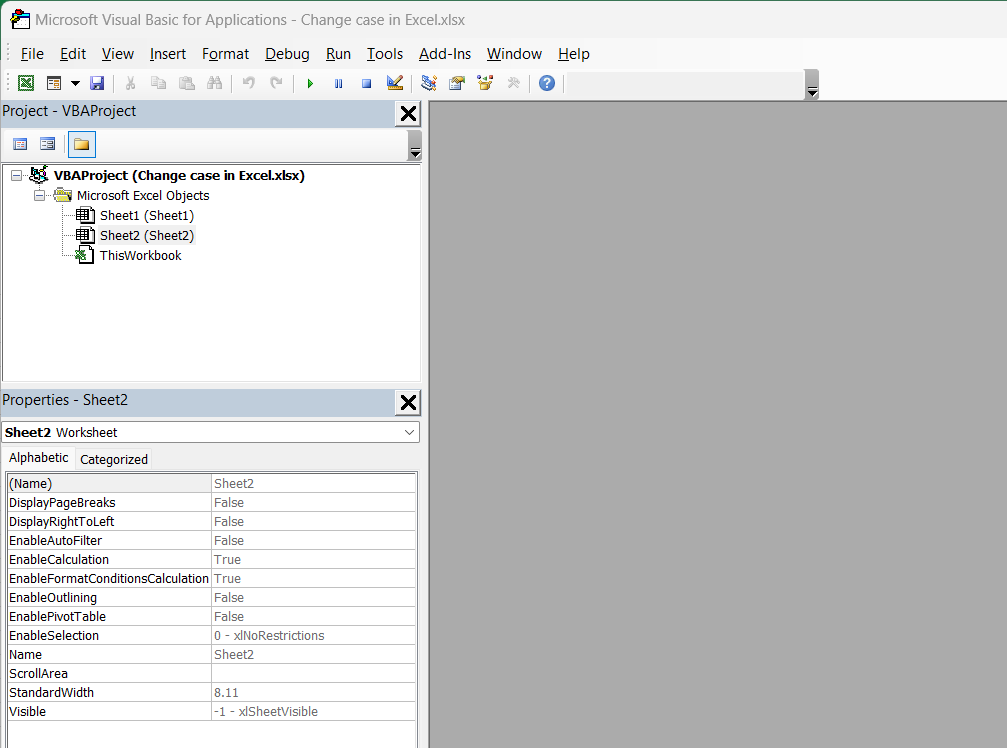Click the Visible xlSheetVisible value
The height and width of the screenshot is (748, 1007).
[x=313, y=711]
